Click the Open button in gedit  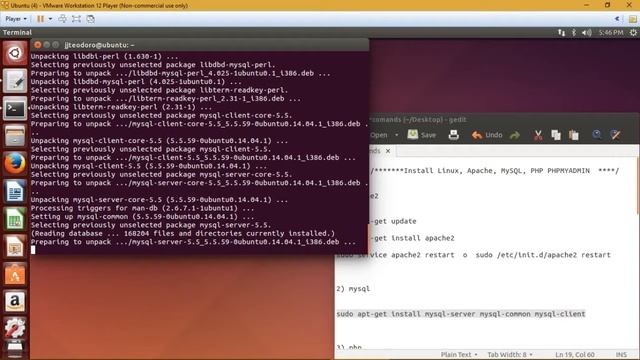pos(379,135)
